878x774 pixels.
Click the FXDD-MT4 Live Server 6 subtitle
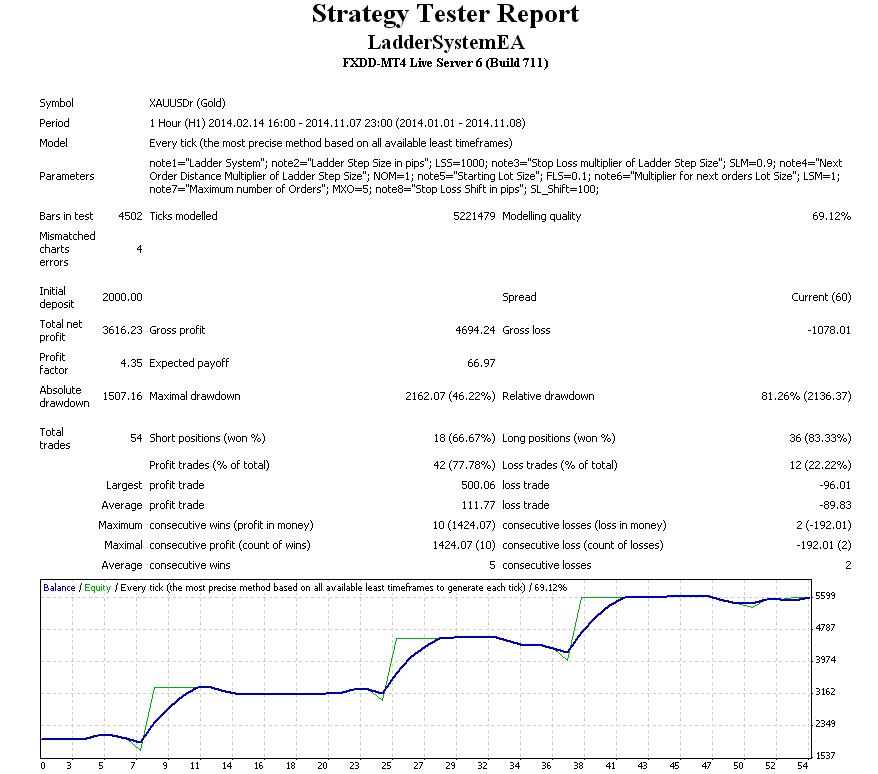pyautogui.click(x=445, y=63)
